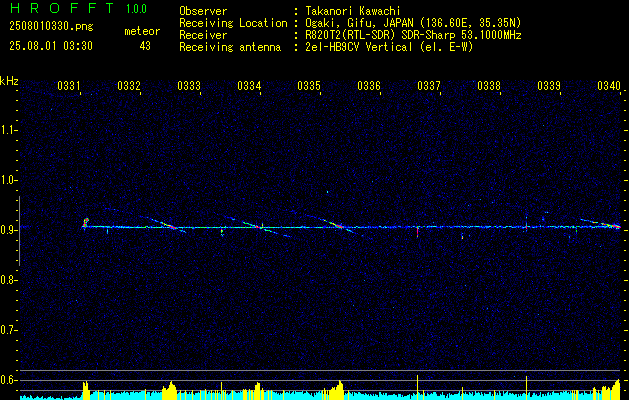Viewport: 629px width, 400px height.
Task: Click frequency axis label 0.8
Action: click(7, 280)
